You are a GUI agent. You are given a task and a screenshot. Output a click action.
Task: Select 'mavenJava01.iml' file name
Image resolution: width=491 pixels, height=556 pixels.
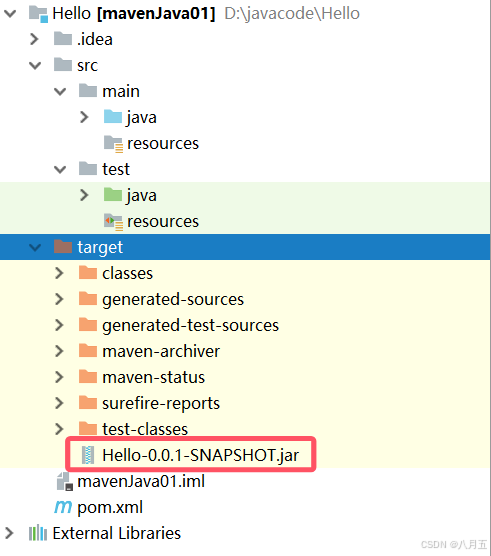click(x=141, y=482)
